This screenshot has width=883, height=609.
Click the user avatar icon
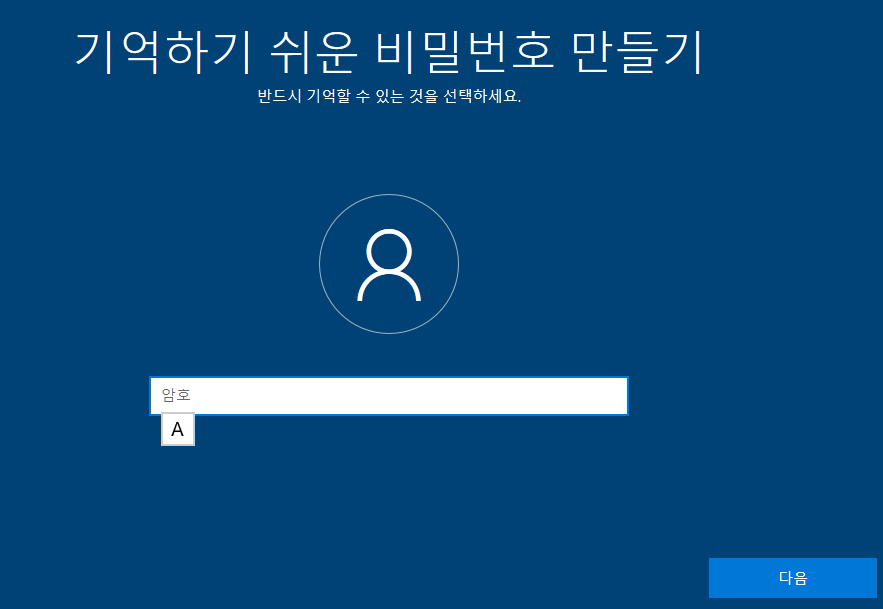click(x=389, y=264)
